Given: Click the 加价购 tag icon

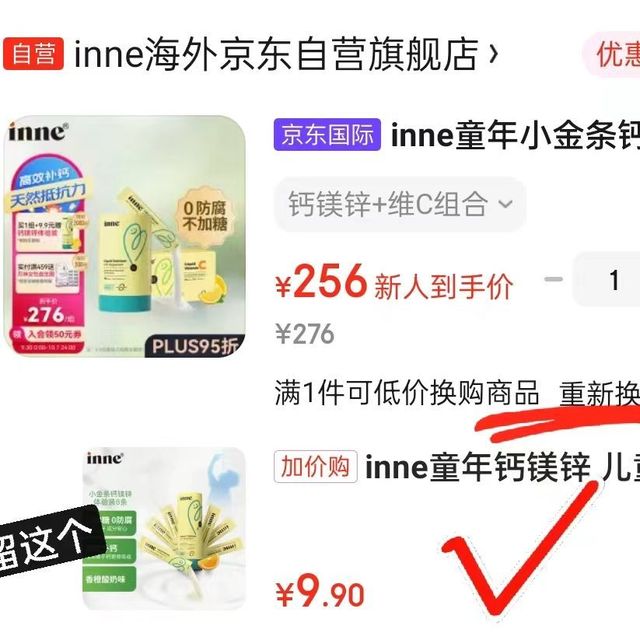Looking at the screenshot, I should [x=316, y=467].
